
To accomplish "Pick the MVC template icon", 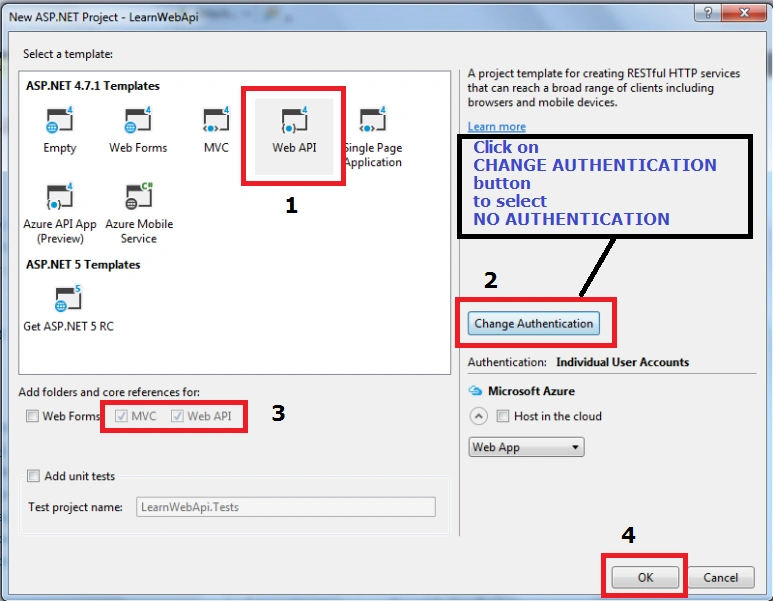I will 216,120.
